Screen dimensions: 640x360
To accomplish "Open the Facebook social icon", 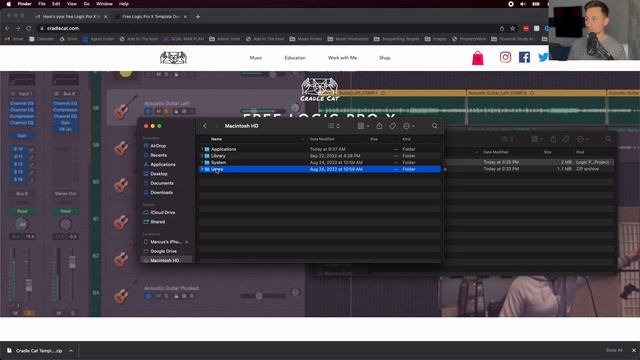I will point(524,57).
